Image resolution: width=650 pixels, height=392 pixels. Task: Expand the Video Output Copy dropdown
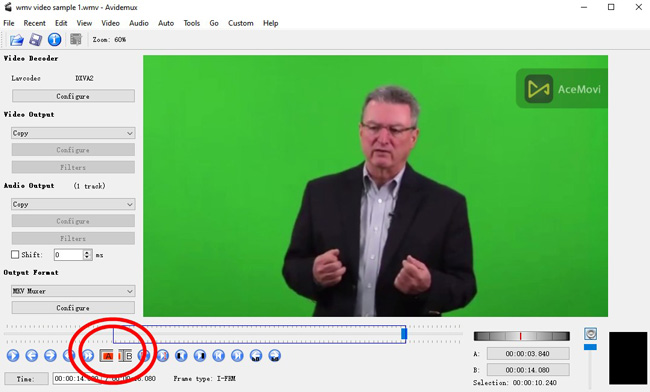point(73,133)
